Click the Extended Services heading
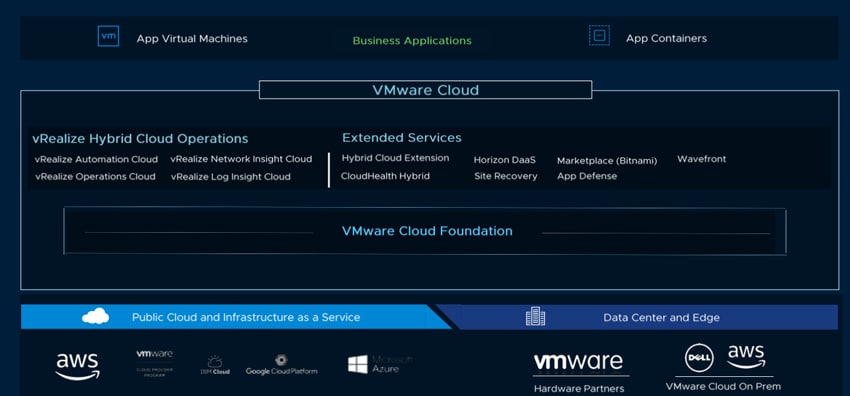Viewport: 850px width, 396px height. (x=402, y=138)
